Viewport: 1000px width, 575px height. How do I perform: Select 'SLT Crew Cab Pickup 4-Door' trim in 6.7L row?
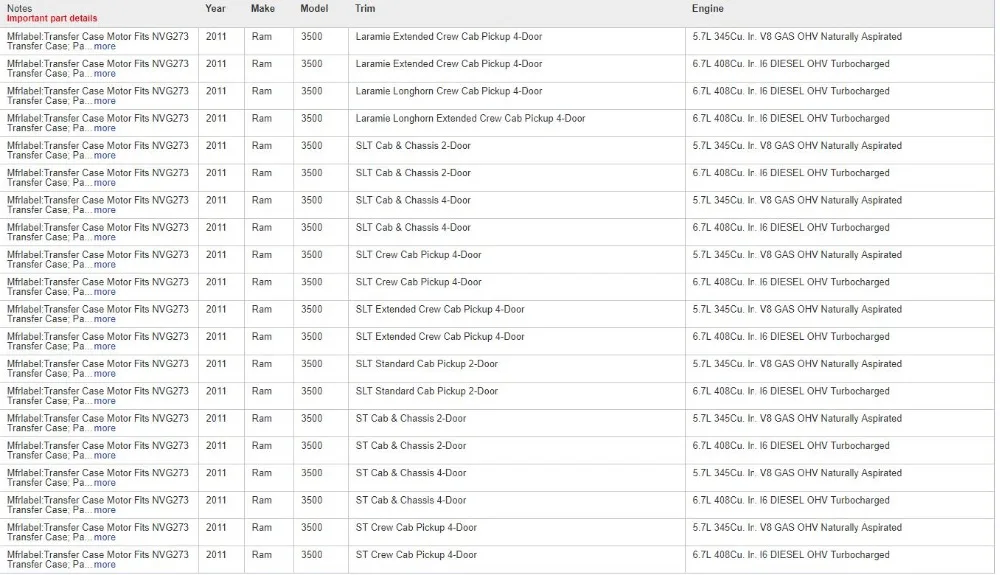(x=418, y=282)
